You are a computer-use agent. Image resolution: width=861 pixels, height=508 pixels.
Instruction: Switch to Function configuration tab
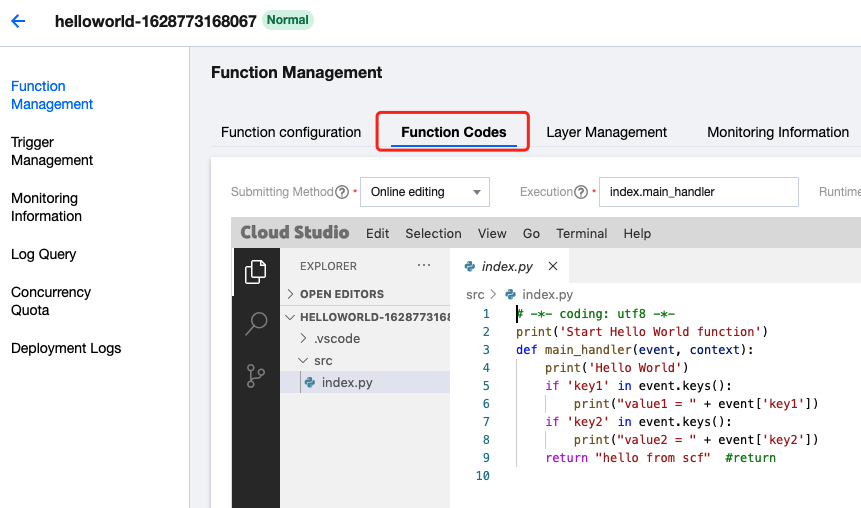coord(291,132)
